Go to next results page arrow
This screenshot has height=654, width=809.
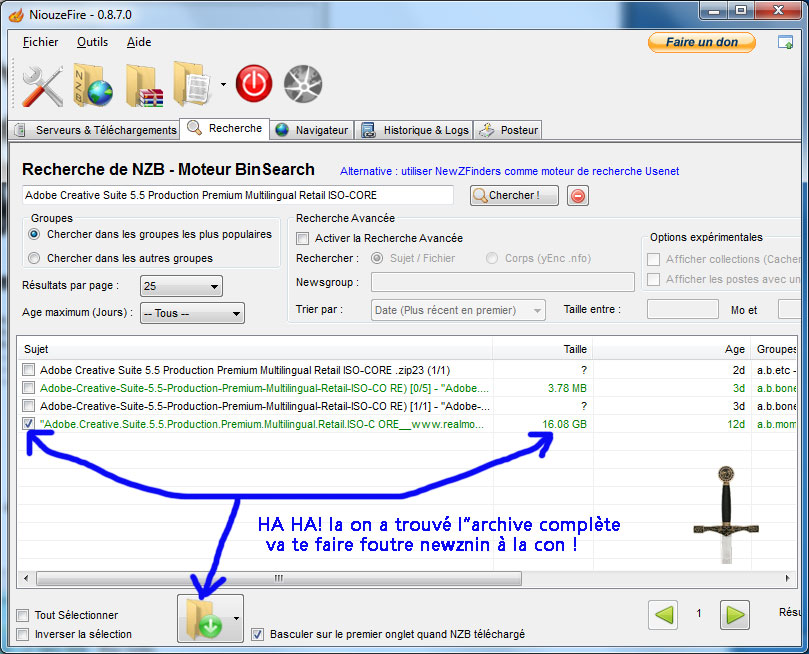point(735,614)
